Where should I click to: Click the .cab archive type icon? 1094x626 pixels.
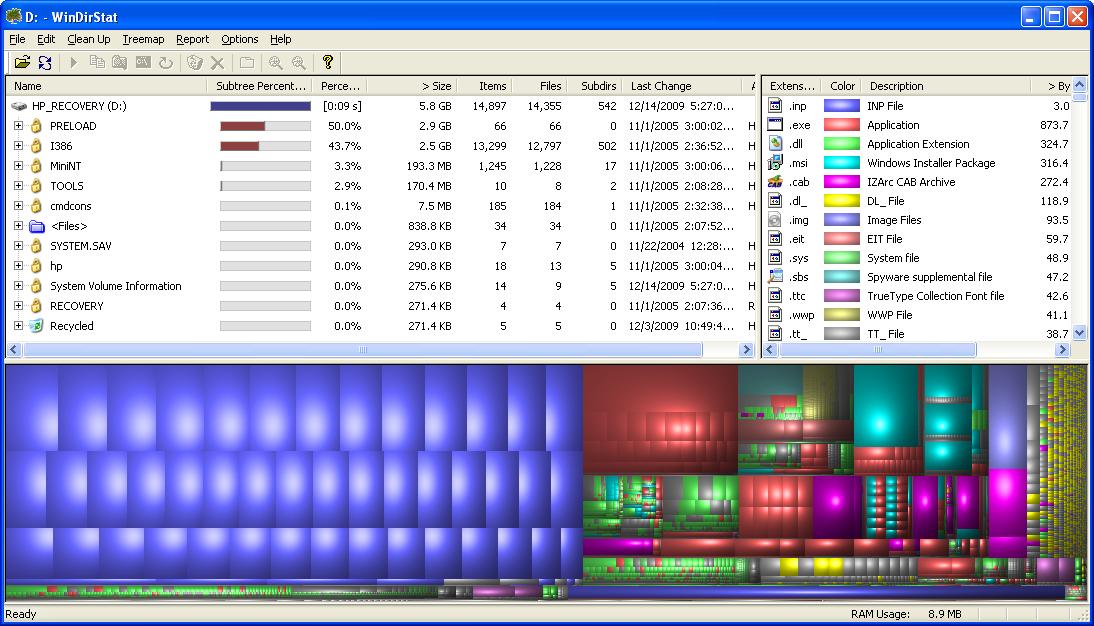coord(775,181)
